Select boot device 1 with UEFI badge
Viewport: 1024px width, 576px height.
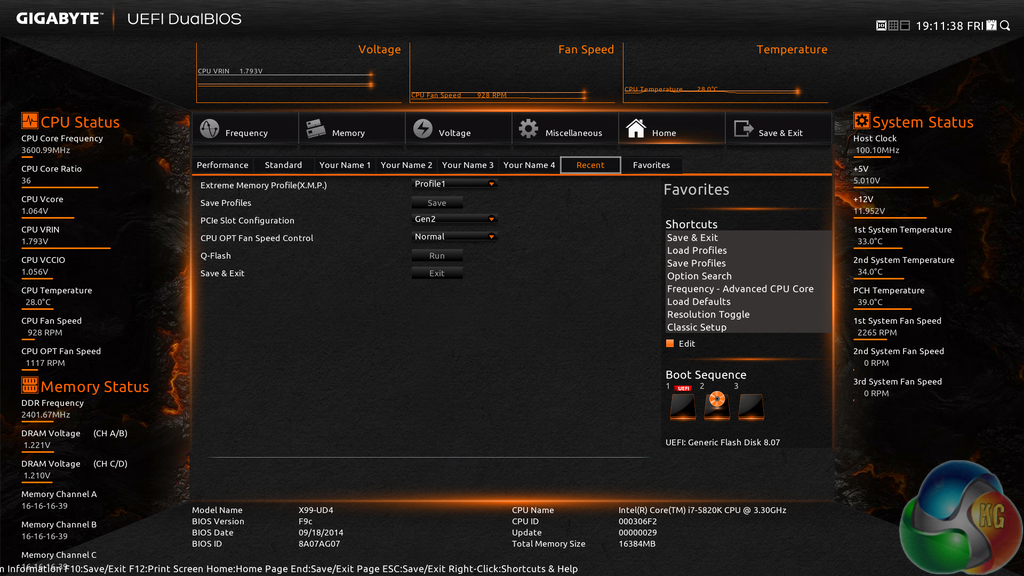pos(683,405)
